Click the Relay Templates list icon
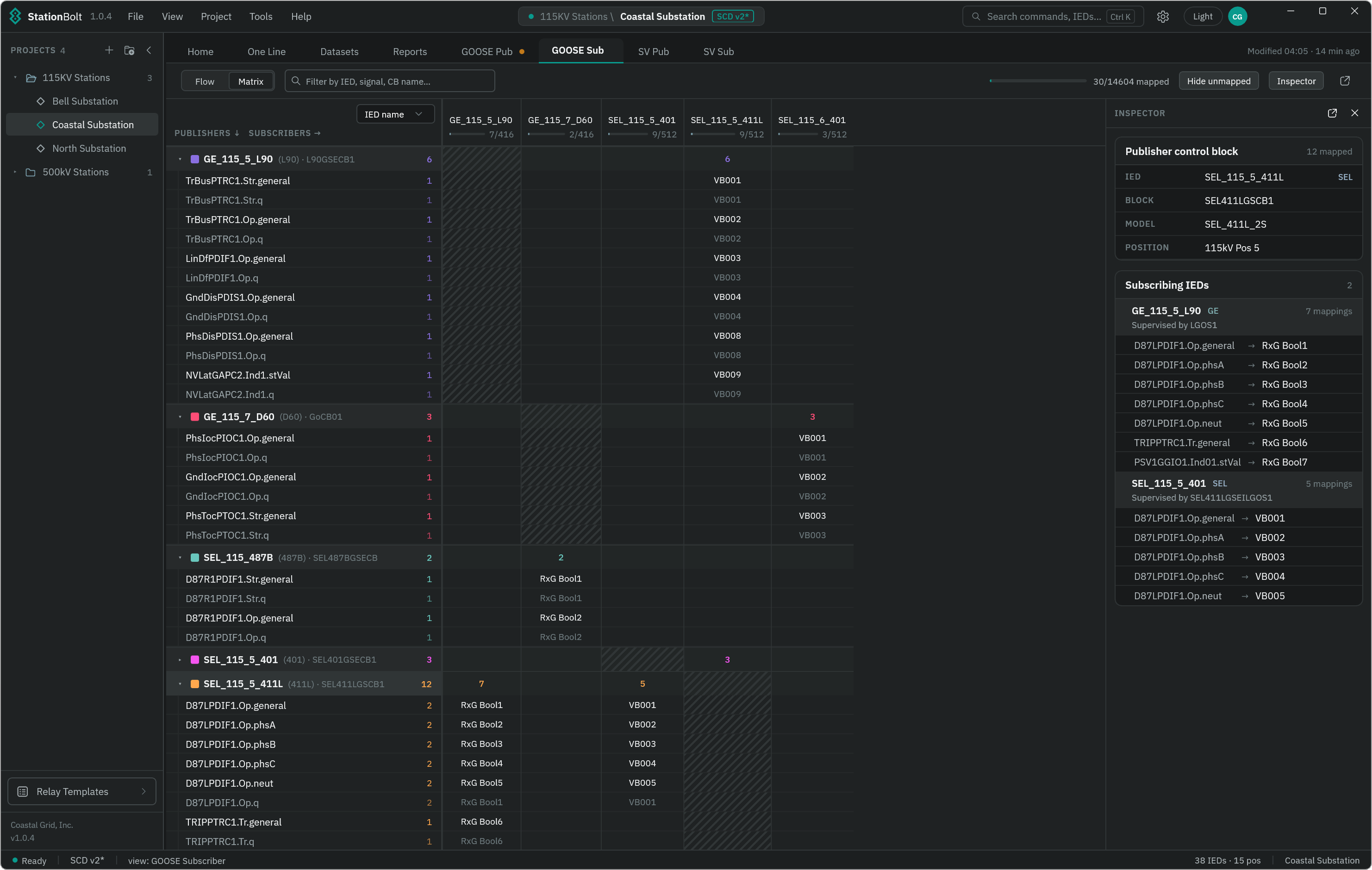1372x870 pixels. pos(23,791)
